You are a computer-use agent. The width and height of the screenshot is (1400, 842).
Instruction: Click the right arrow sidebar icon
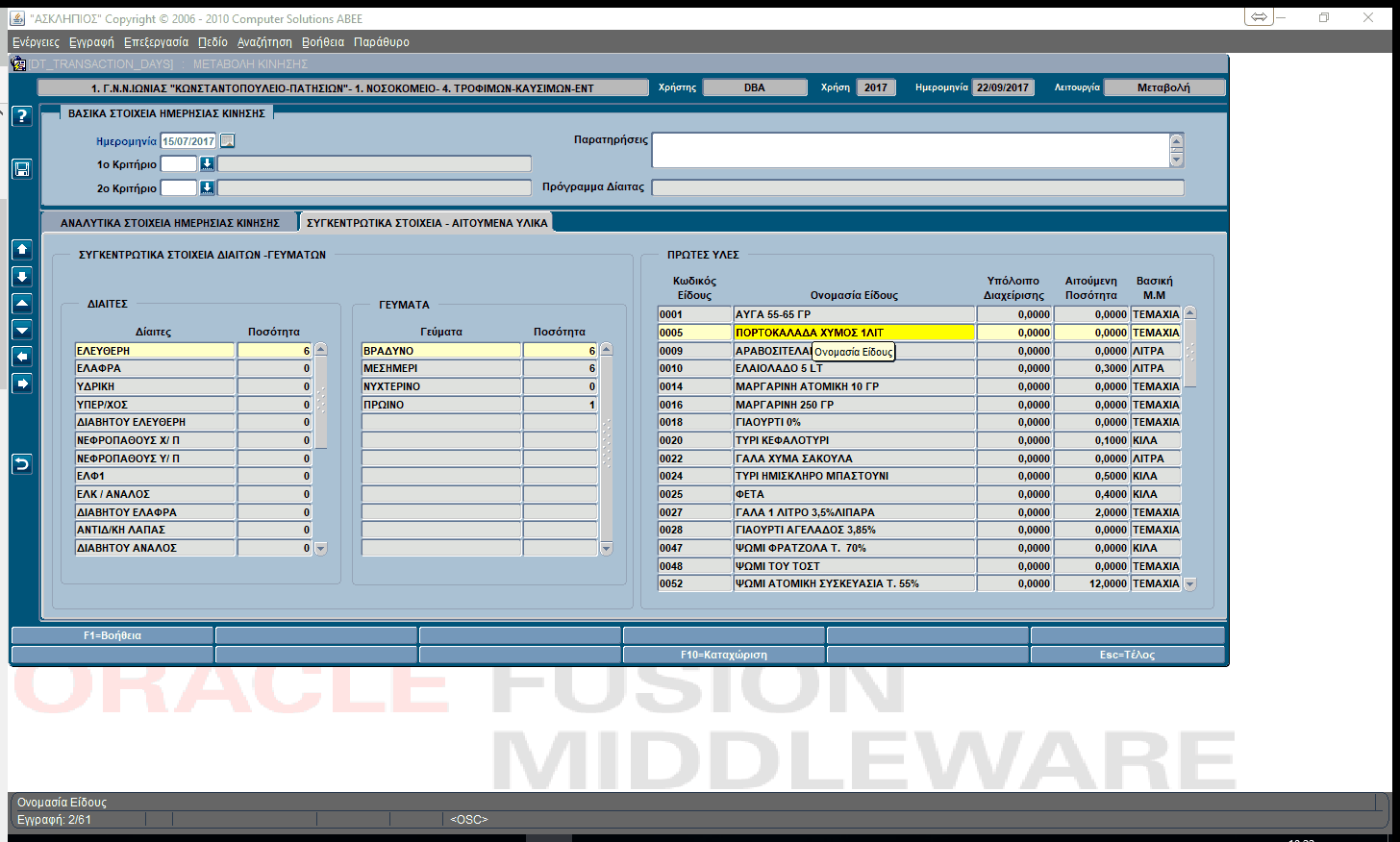click(x=22, y=384)
